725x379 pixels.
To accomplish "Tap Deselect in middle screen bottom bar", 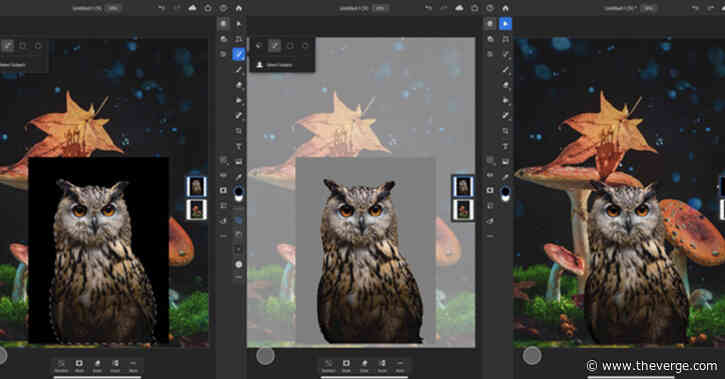I will pyautogui.click(x=328, y=366).
